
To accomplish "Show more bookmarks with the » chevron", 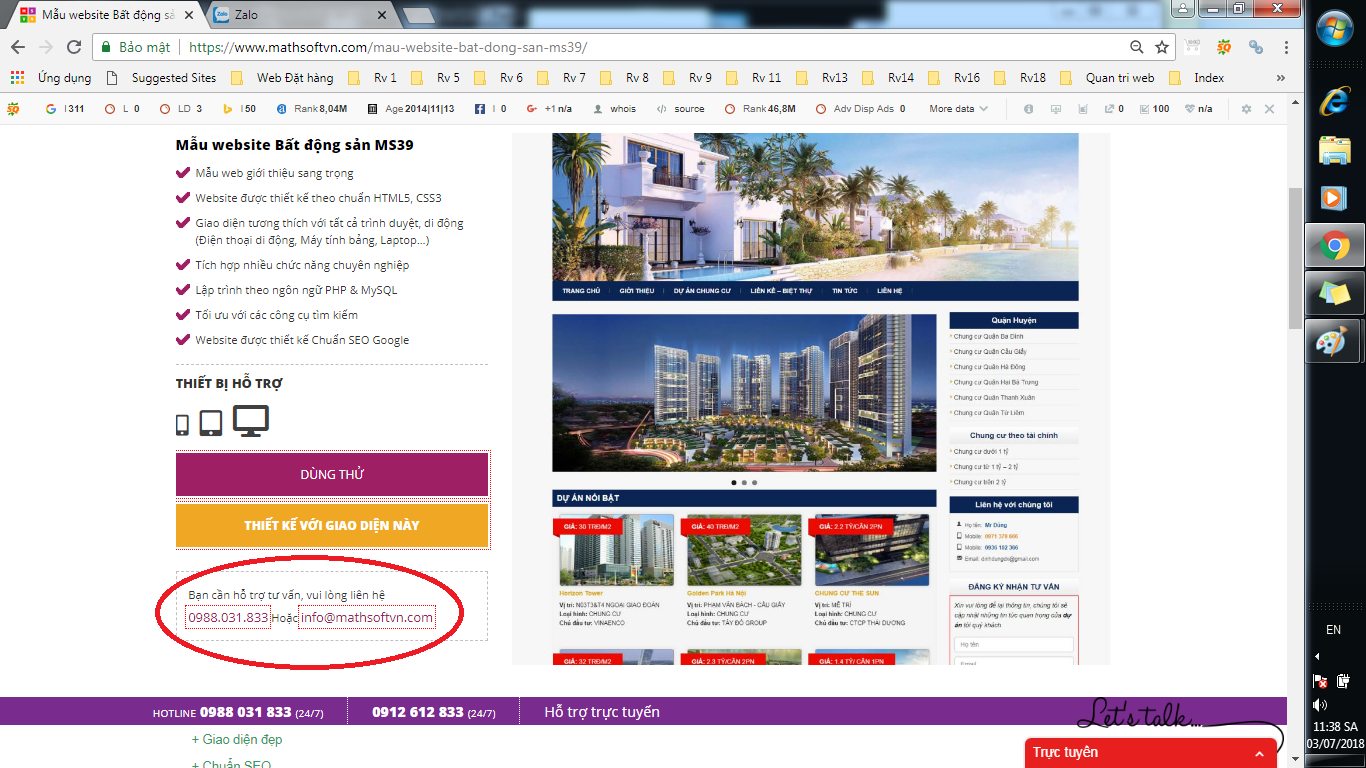I will (1281, 77).
